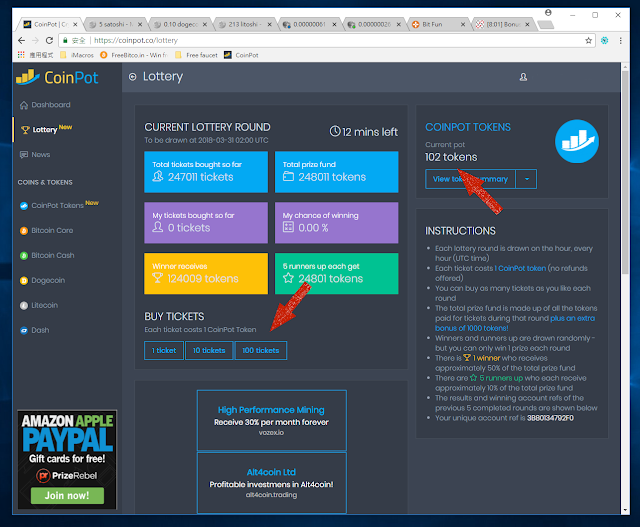Viewport: 640px width, 527px height.
Task: Click the Dash blue coin icon
Action: pyautogui.click(x=24, y=330)
